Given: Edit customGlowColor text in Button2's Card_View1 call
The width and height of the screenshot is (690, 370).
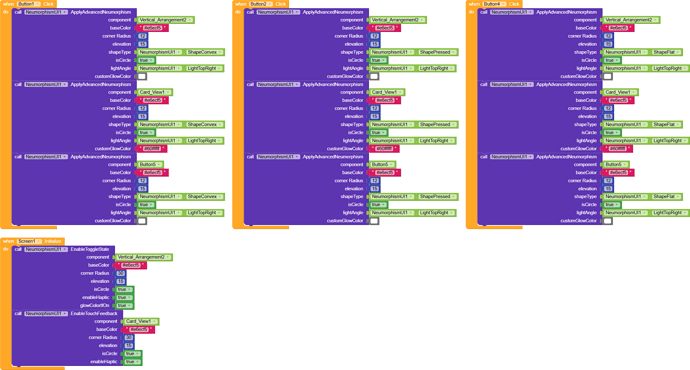Looking at the screenshot, I should [385, 149].
